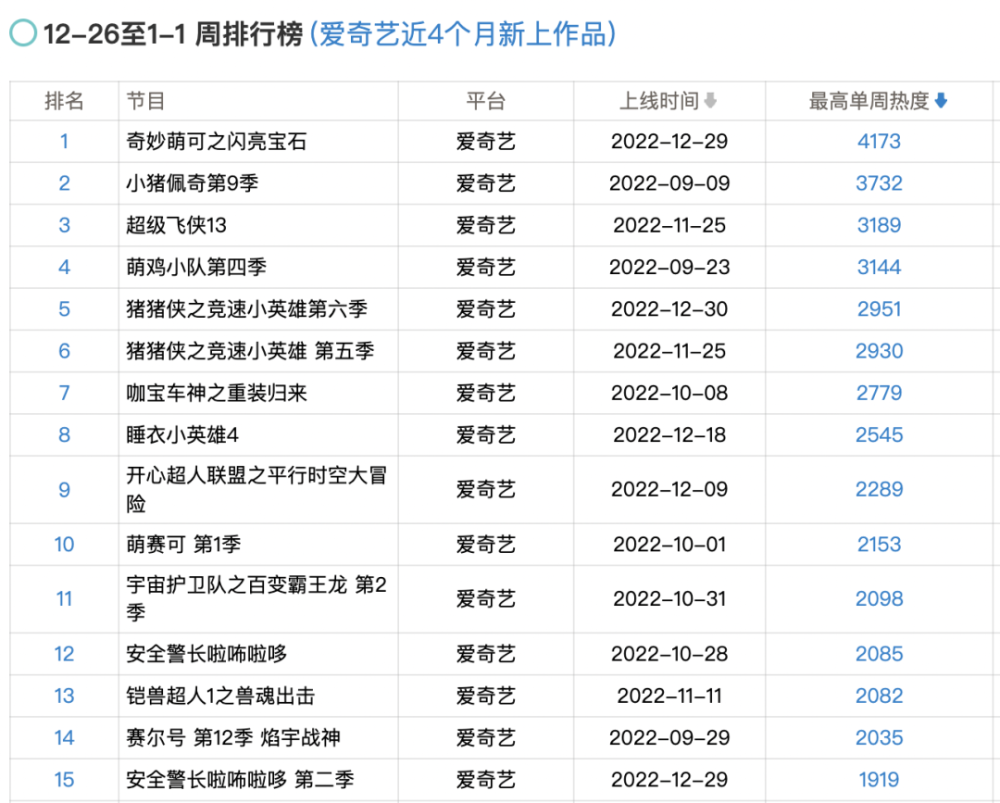Sort by 最高单周热度 using the blue arrow

941,101
